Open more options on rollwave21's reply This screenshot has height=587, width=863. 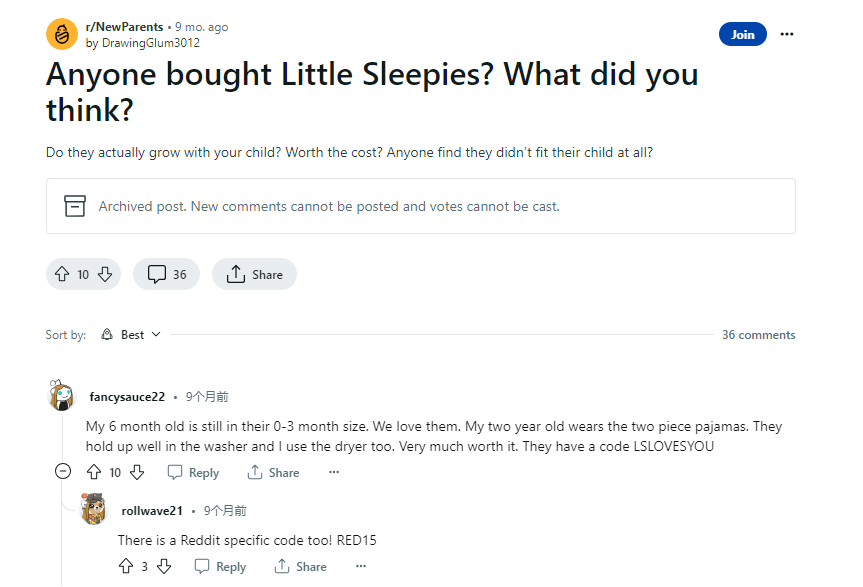[x=361, y=566]
